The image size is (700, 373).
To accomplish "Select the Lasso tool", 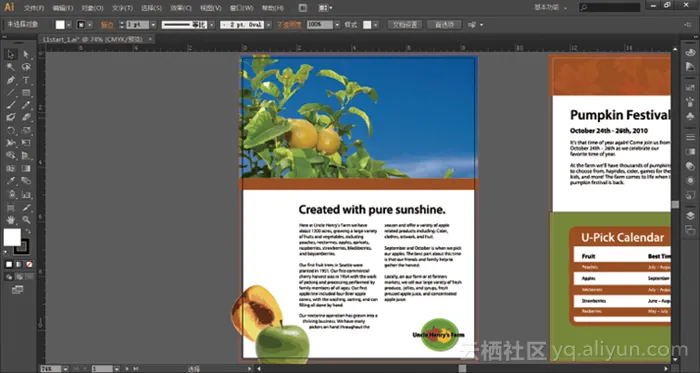I will (x=26, y=67).
